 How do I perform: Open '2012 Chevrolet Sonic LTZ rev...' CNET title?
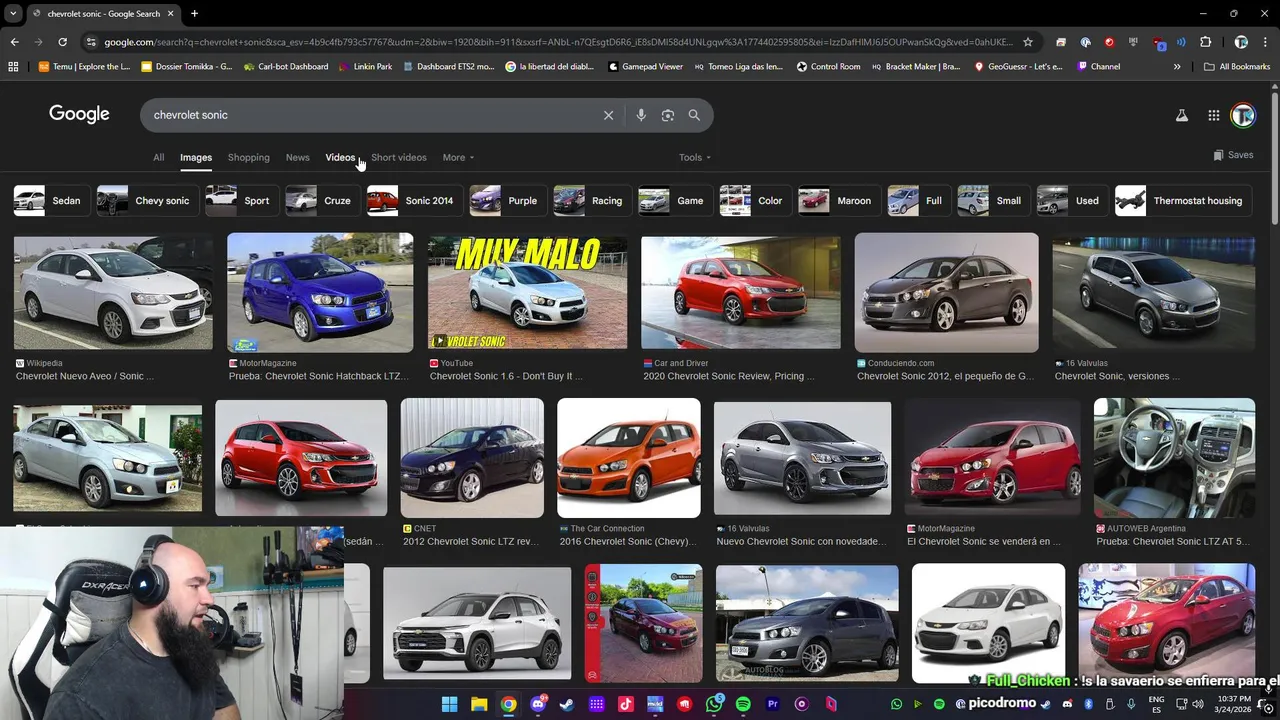[471, 541]
